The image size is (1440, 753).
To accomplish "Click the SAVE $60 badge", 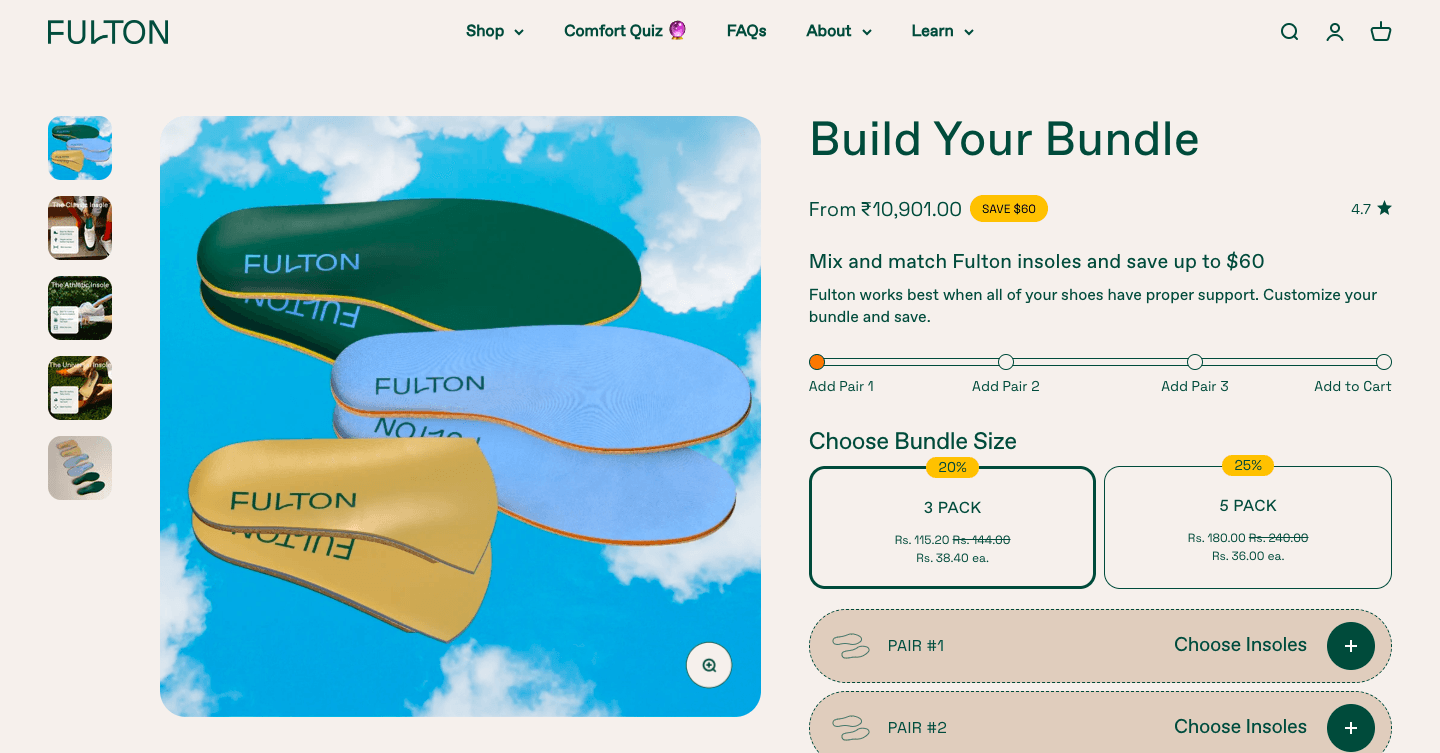I will [1009, 209].
